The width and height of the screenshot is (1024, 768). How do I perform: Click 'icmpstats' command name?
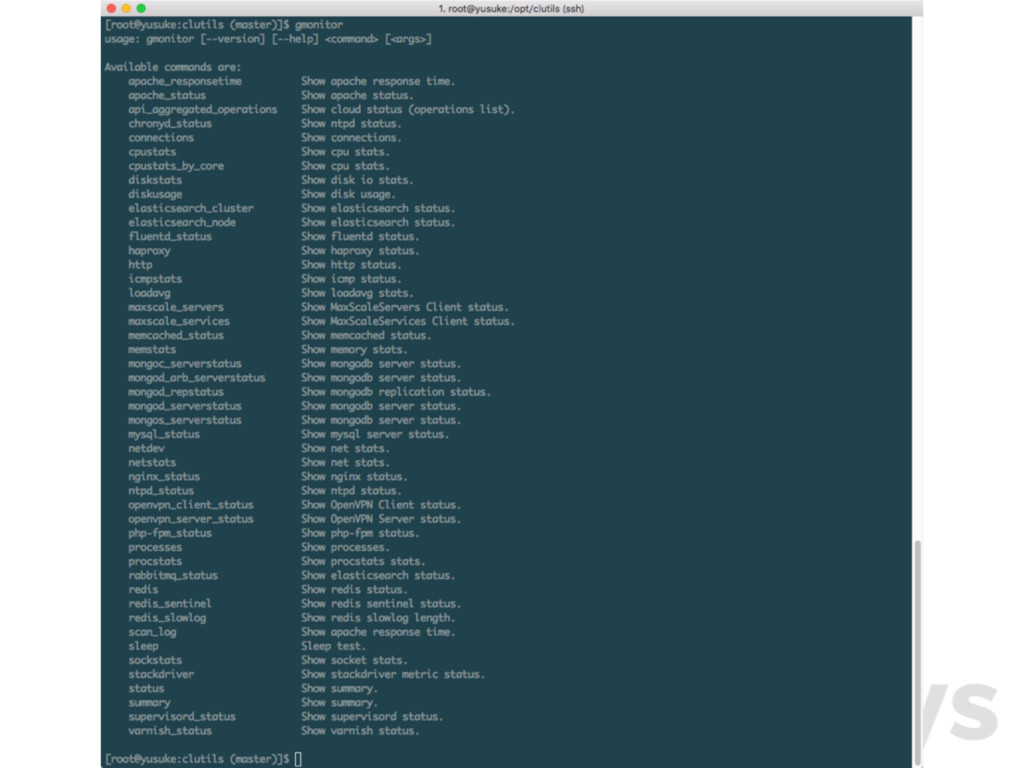(155, 279)
